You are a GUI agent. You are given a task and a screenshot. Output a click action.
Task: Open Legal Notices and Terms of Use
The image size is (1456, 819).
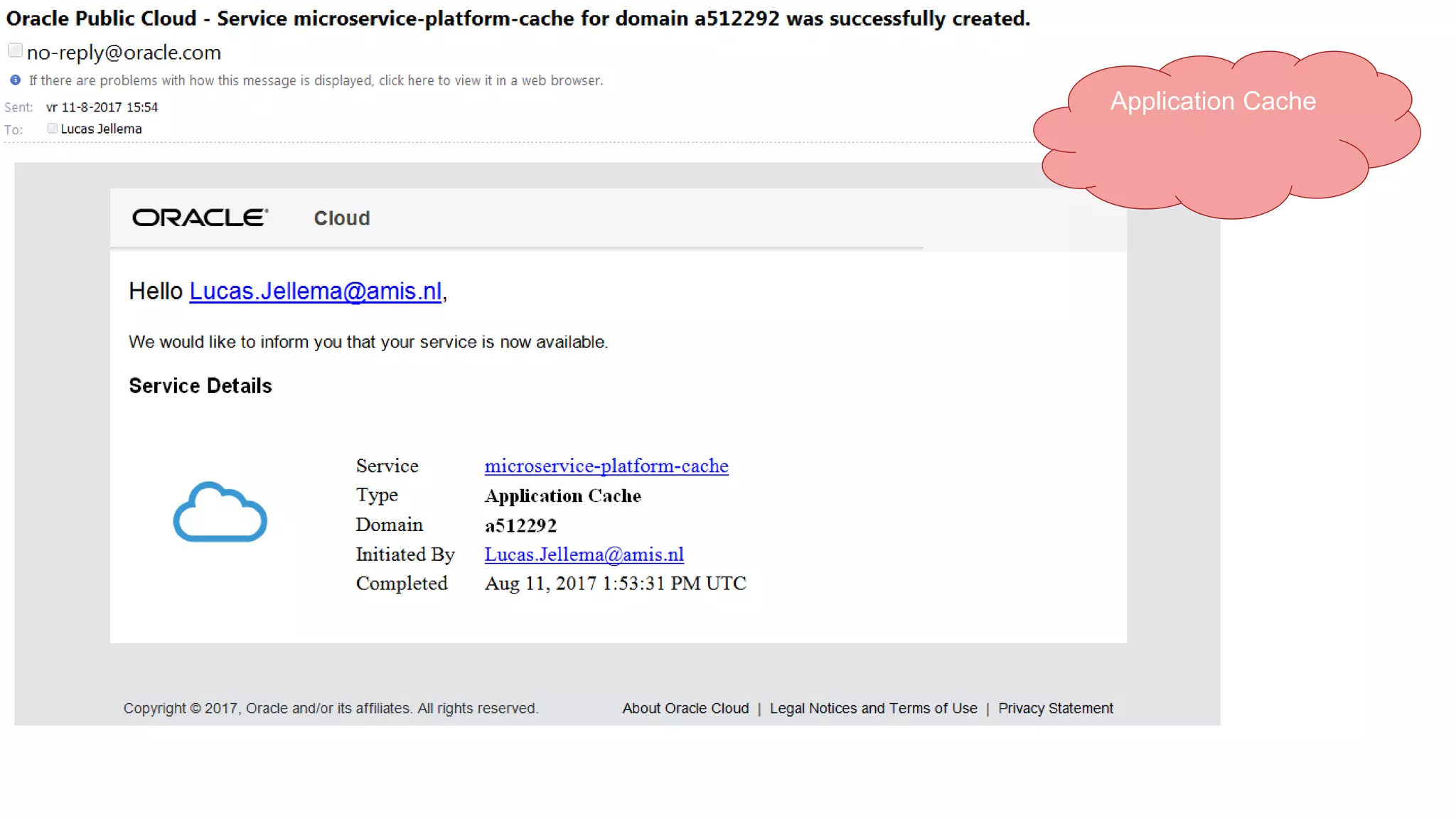[873, 708]
